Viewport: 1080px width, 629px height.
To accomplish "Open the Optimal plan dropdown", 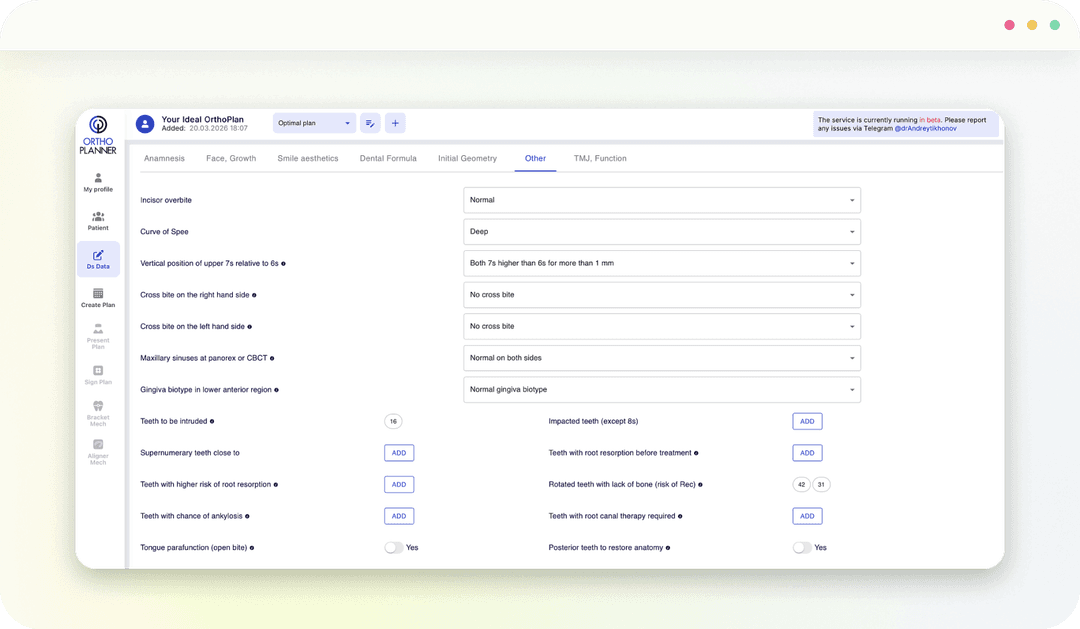I will pos(314,123).
